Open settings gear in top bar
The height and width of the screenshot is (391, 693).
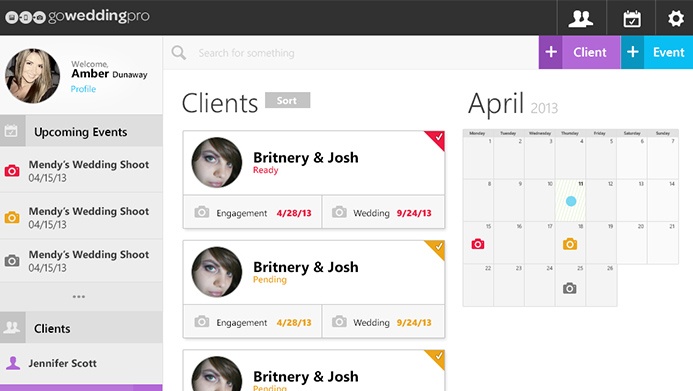tap(675, 19)
